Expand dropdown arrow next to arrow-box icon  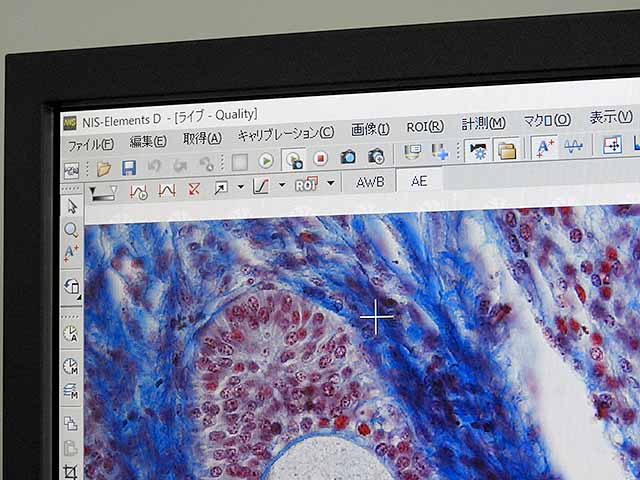240,187
